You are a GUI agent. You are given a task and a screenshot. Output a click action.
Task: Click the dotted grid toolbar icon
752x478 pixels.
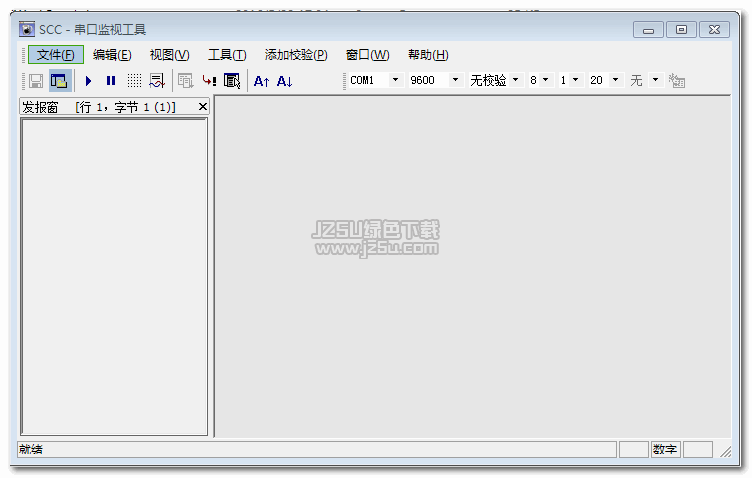[x=134, y=80]
